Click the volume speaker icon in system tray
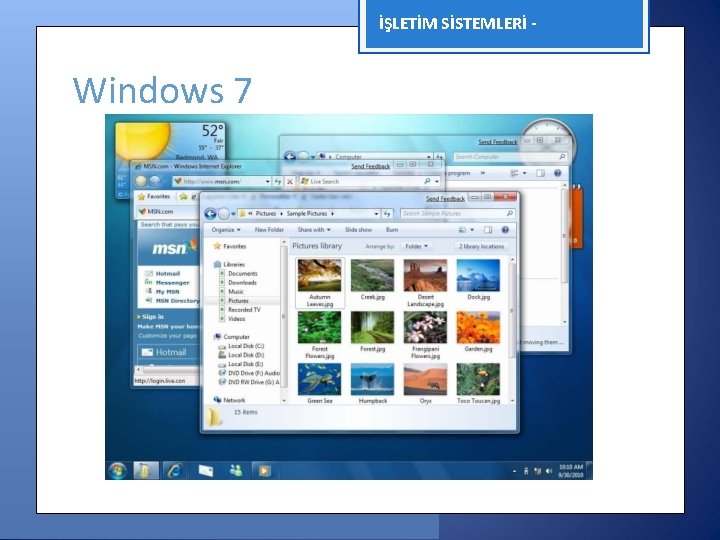720x540 pixels. coord(549,471)
